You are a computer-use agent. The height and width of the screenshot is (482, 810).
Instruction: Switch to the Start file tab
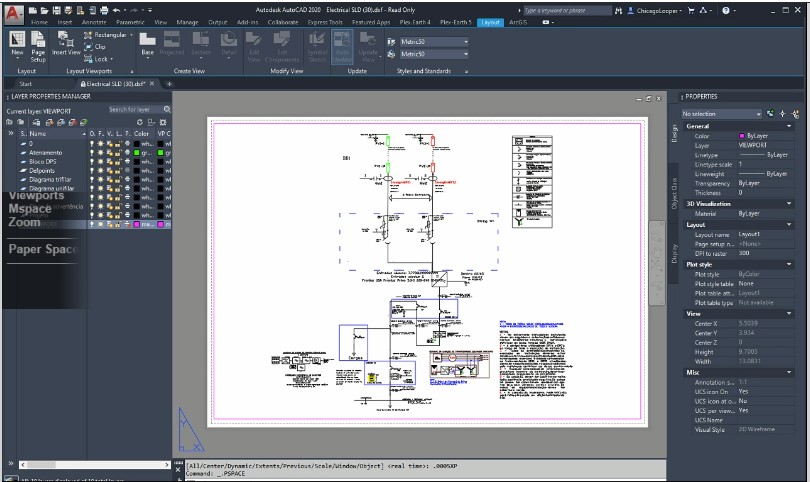click(x=25, y=84)
